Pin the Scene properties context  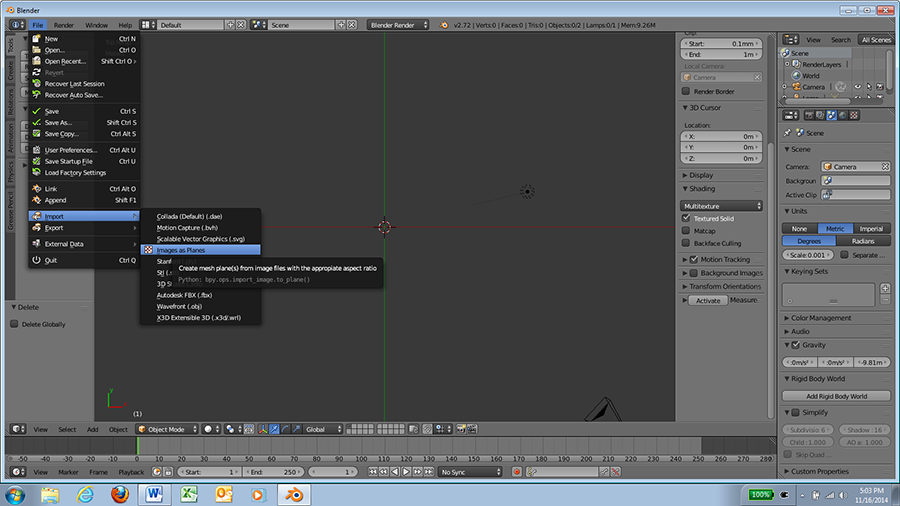pos(788,133)
